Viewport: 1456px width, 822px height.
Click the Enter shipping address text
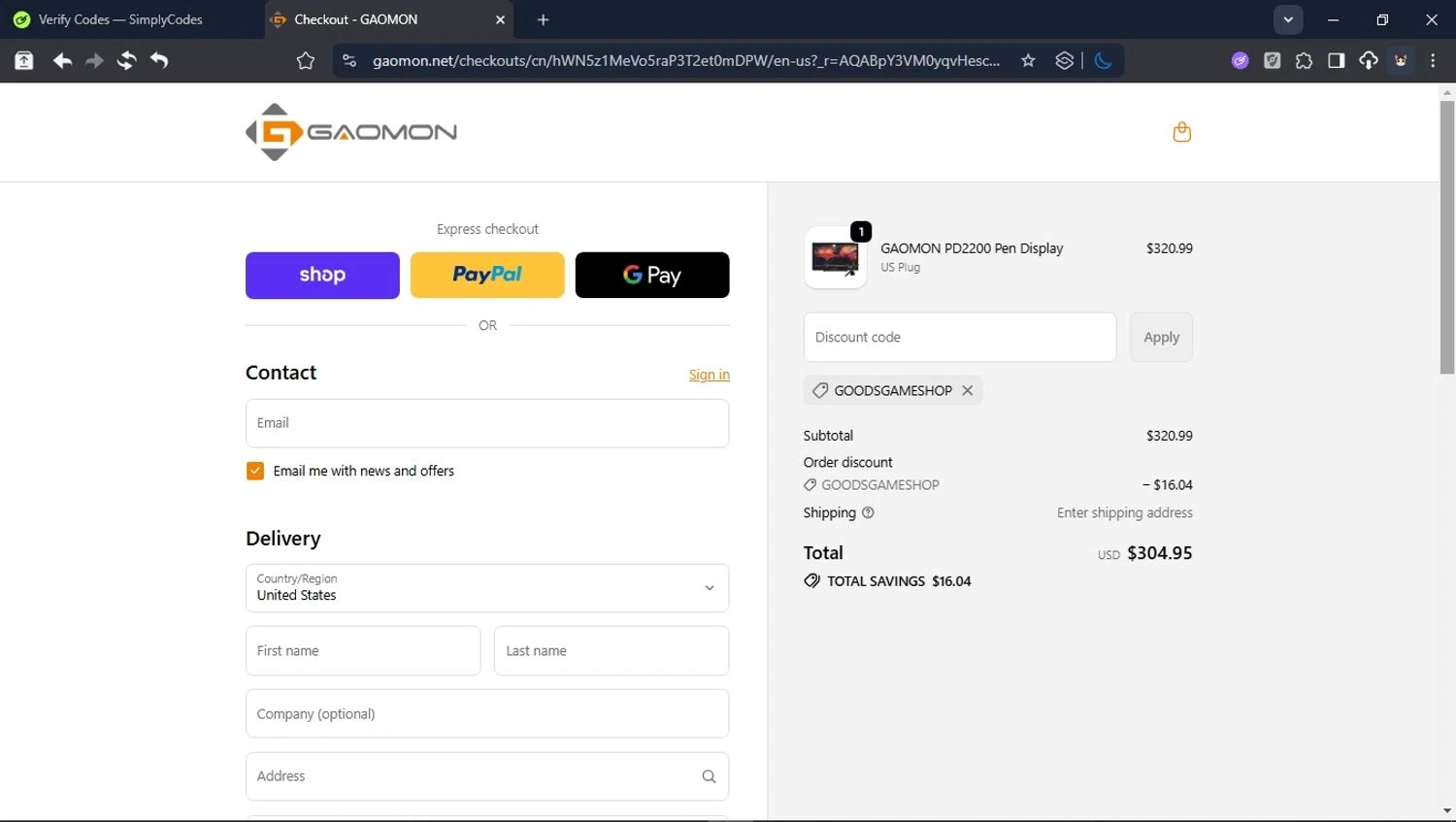[x=1124, y=512]
